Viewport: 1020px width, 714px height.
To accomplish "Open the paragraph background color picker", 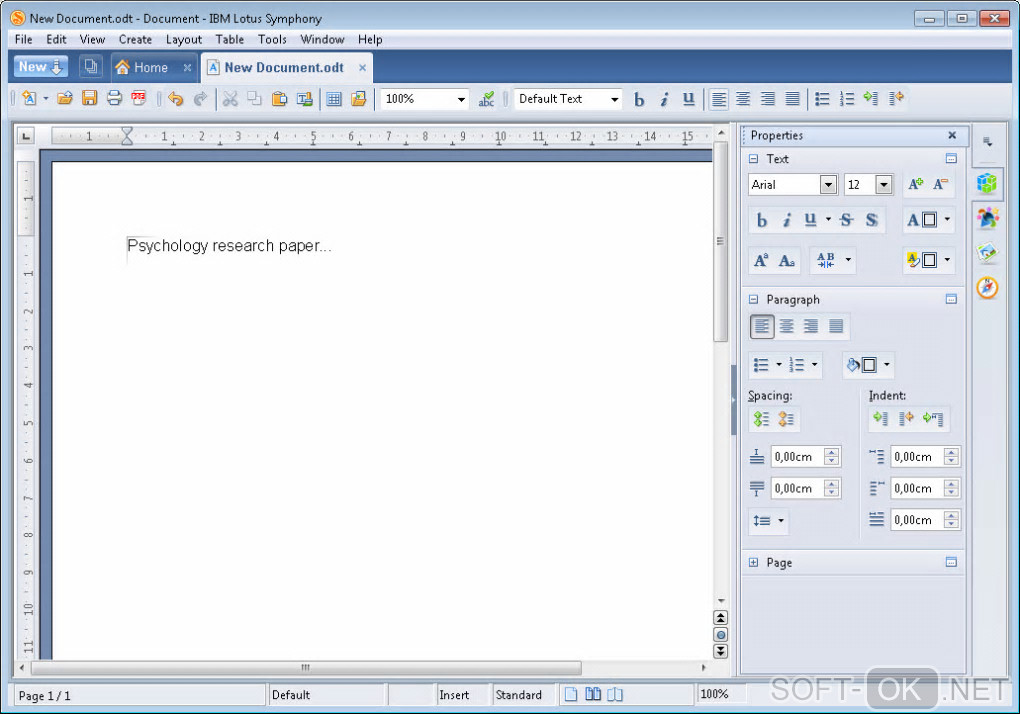I will pos(868,365).
